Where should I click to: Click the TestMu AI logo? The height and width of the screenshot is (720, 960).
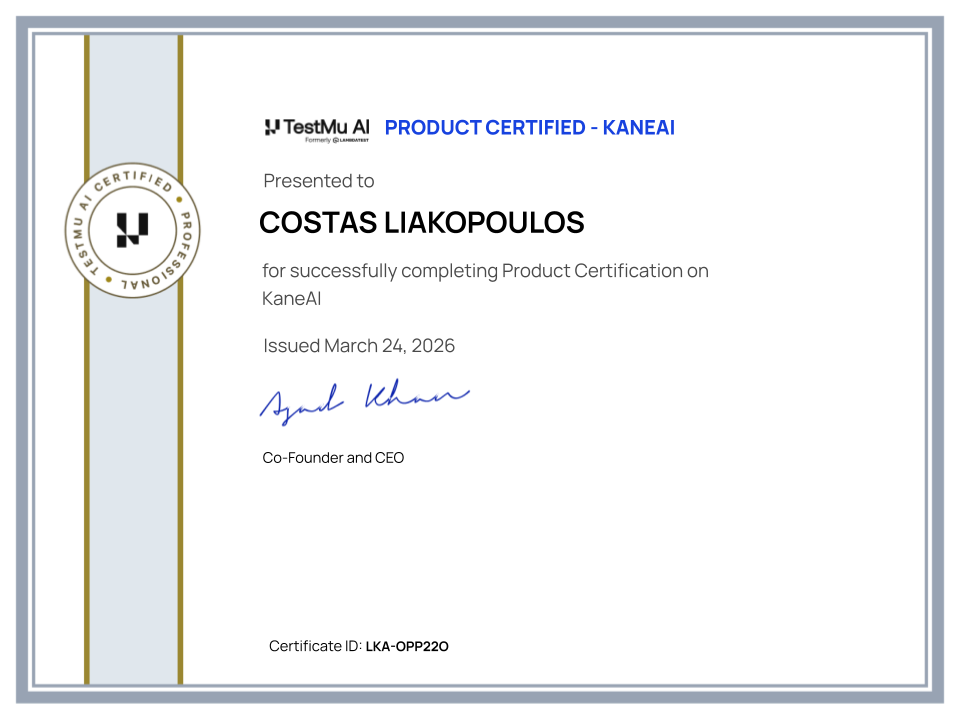pyautogui.click(x=317, y=130)
